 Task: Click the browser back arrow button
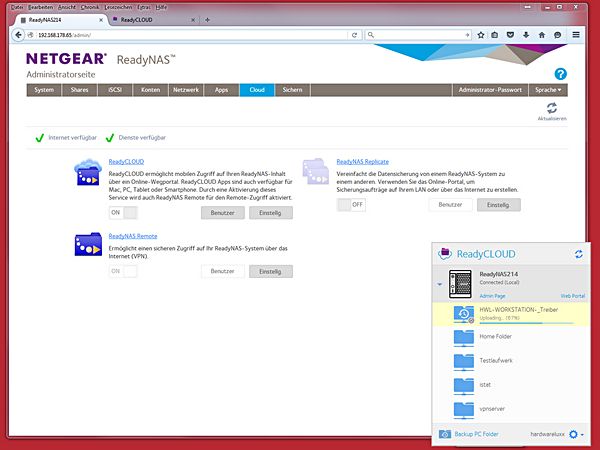tap(18, 35)
